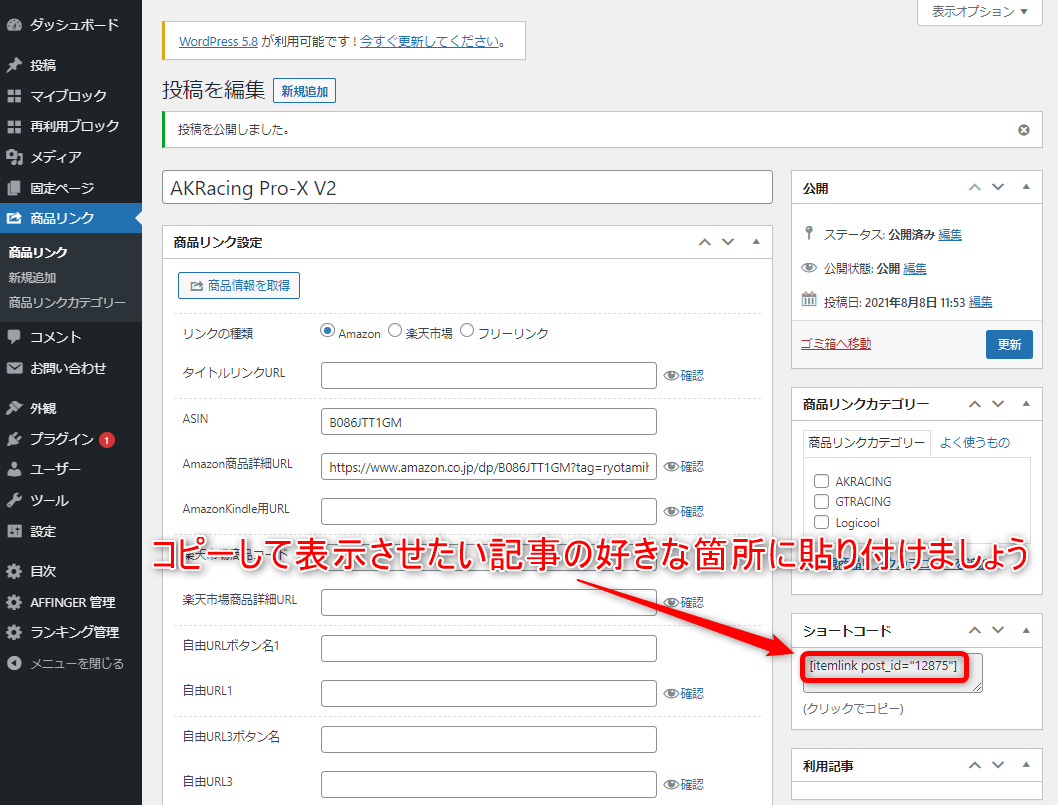
Task: Open 商品リンクカテゴリー in sidebar submenu
Action: coord(67,303)
